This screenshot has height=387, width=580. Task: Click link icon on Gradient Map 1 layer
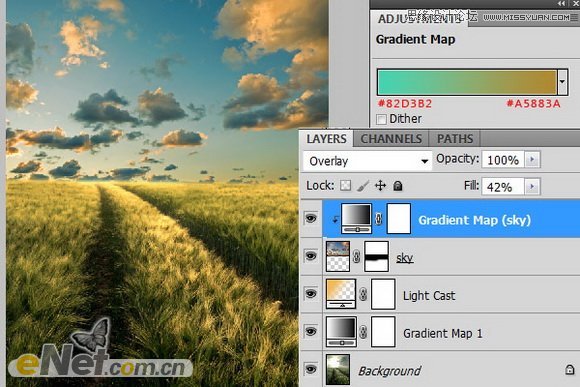pos(363,332)
